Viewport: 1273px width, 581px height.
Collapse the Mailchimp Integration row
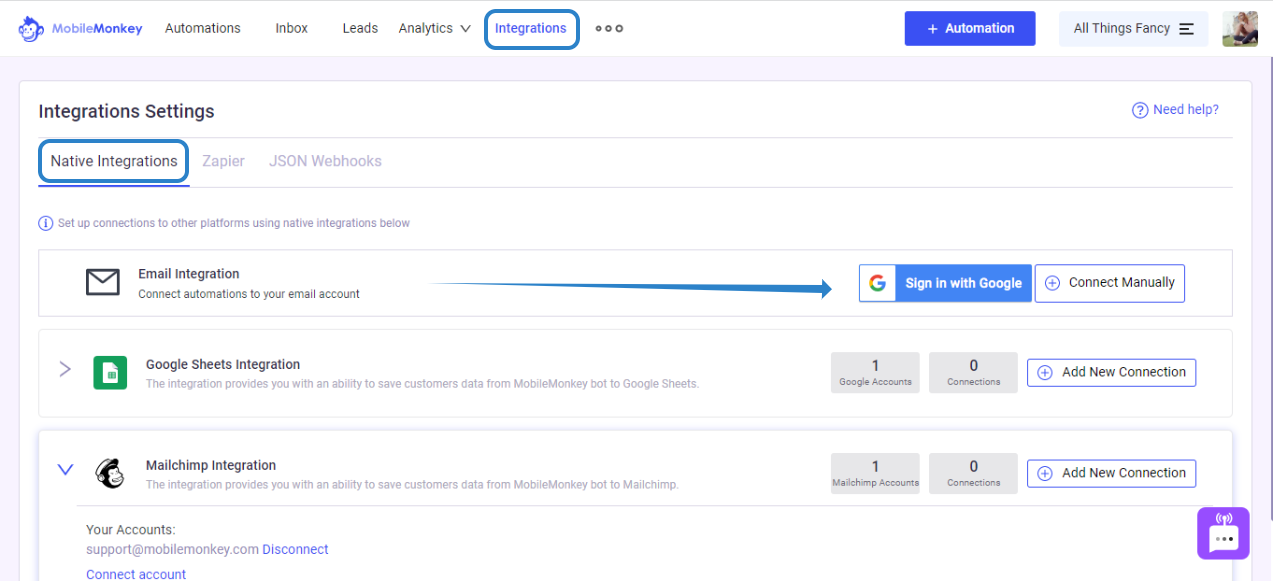click(x=65, y=469)
